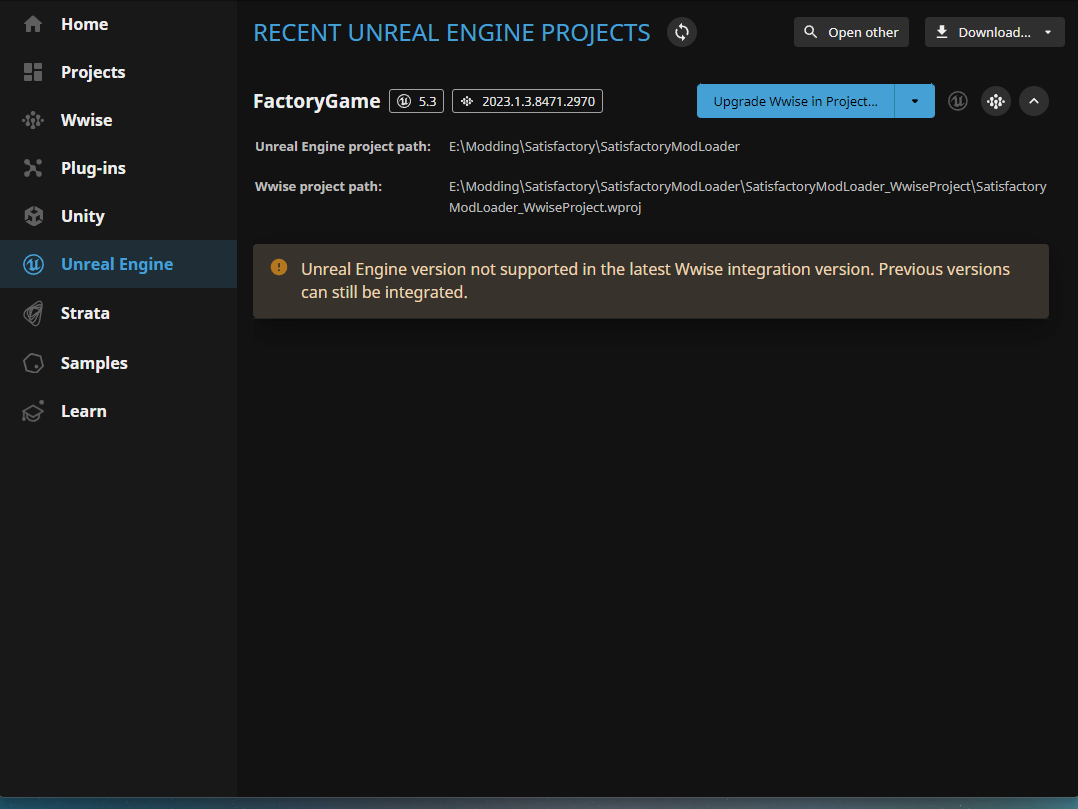Viewport: 1078px width, 809px height.
Task: Click the Wwise project .wproj path
Action: click(x=747, y=197)
